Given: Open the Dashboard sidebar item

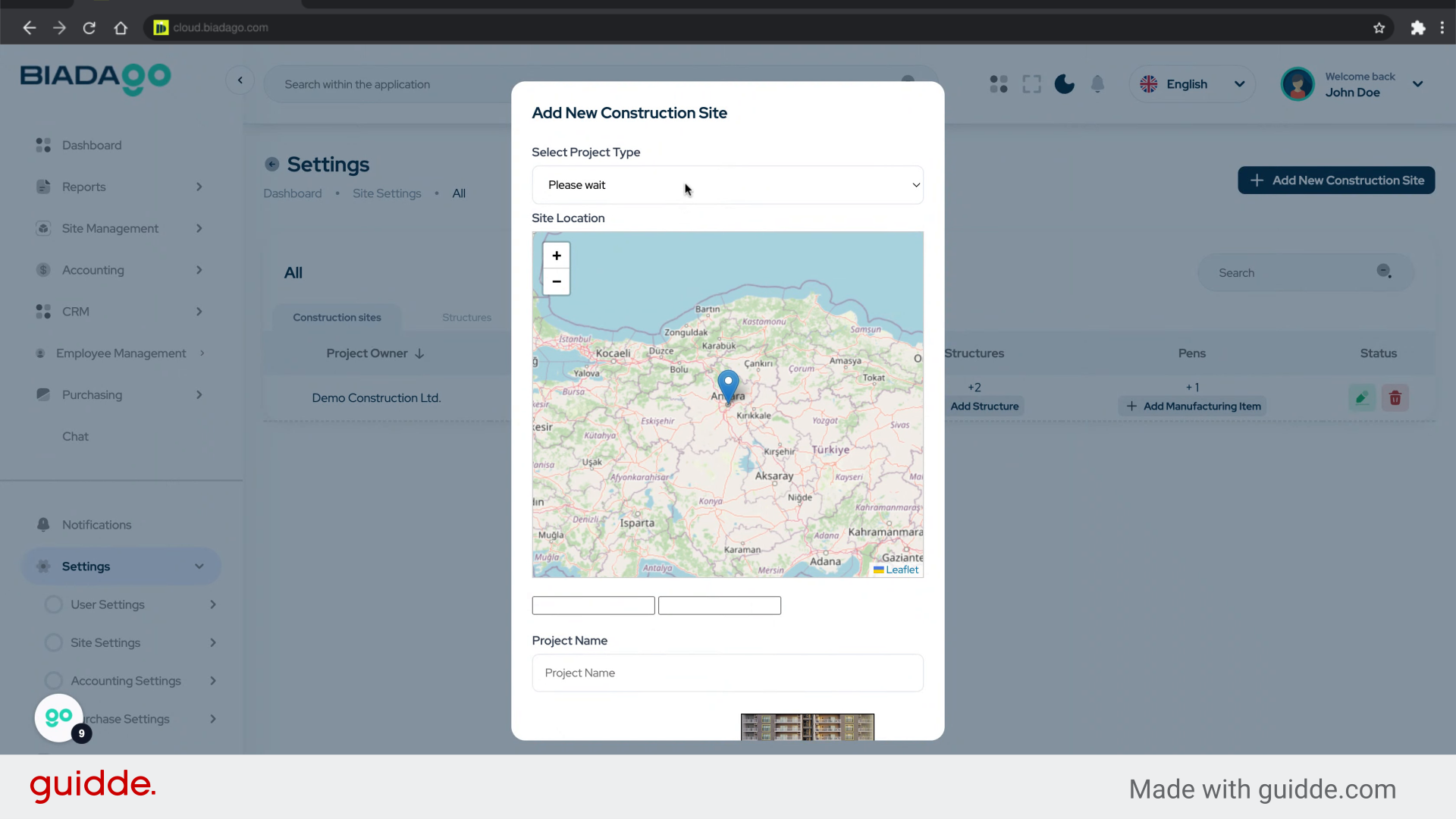Looking at the screenshot, I should [92, 145].
